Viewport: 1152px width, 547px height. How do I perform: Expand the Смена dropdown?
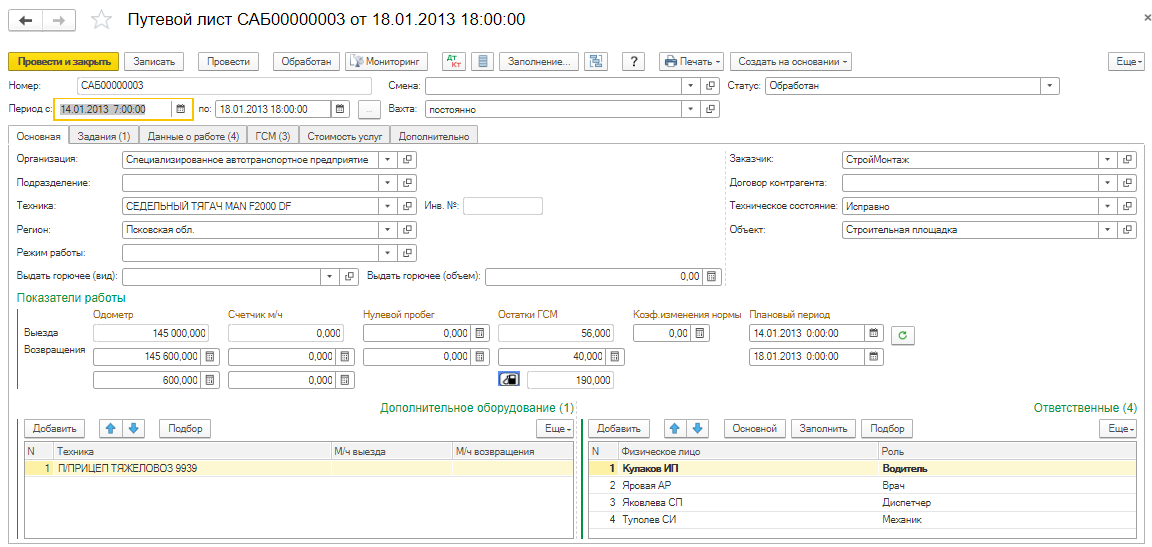(691, 86)
